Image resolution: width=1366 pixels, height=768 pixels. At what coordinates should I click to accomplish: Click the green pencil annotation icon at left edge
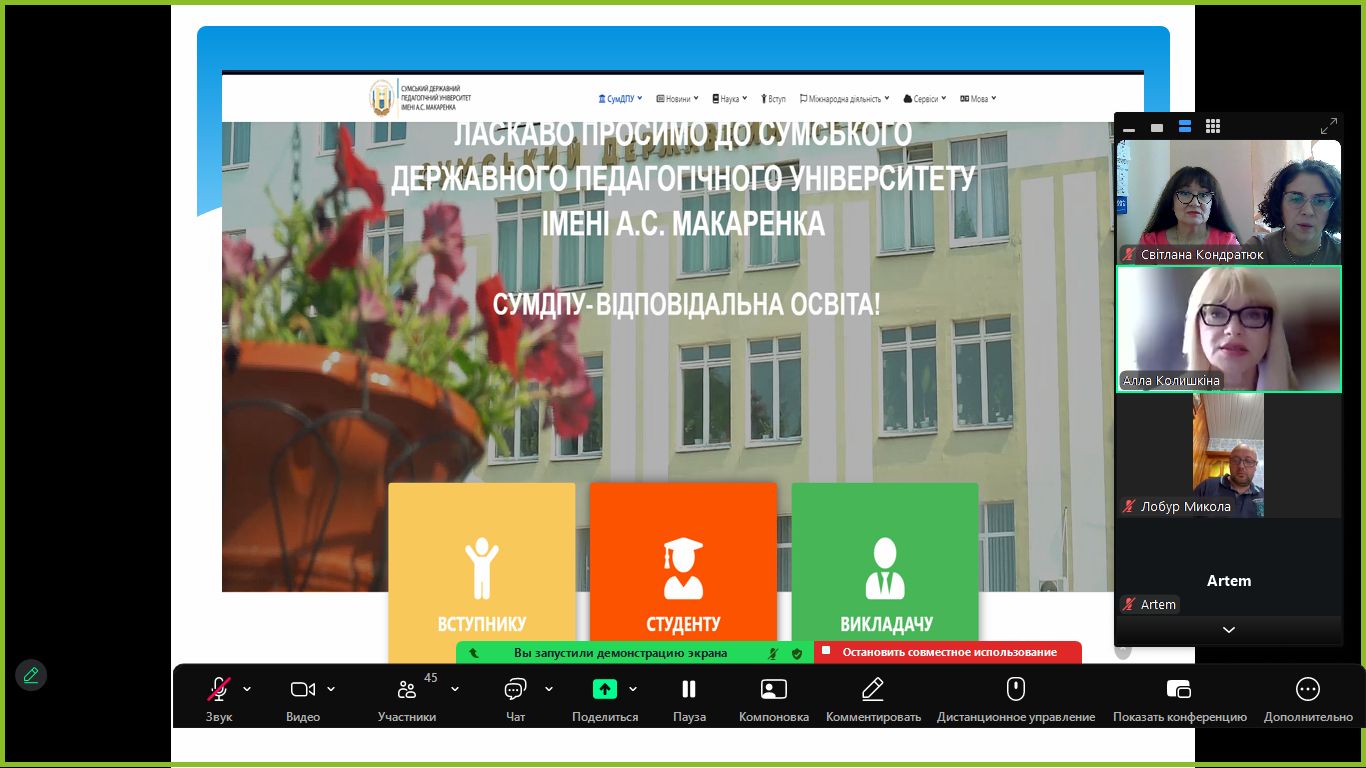coord(31,675)
